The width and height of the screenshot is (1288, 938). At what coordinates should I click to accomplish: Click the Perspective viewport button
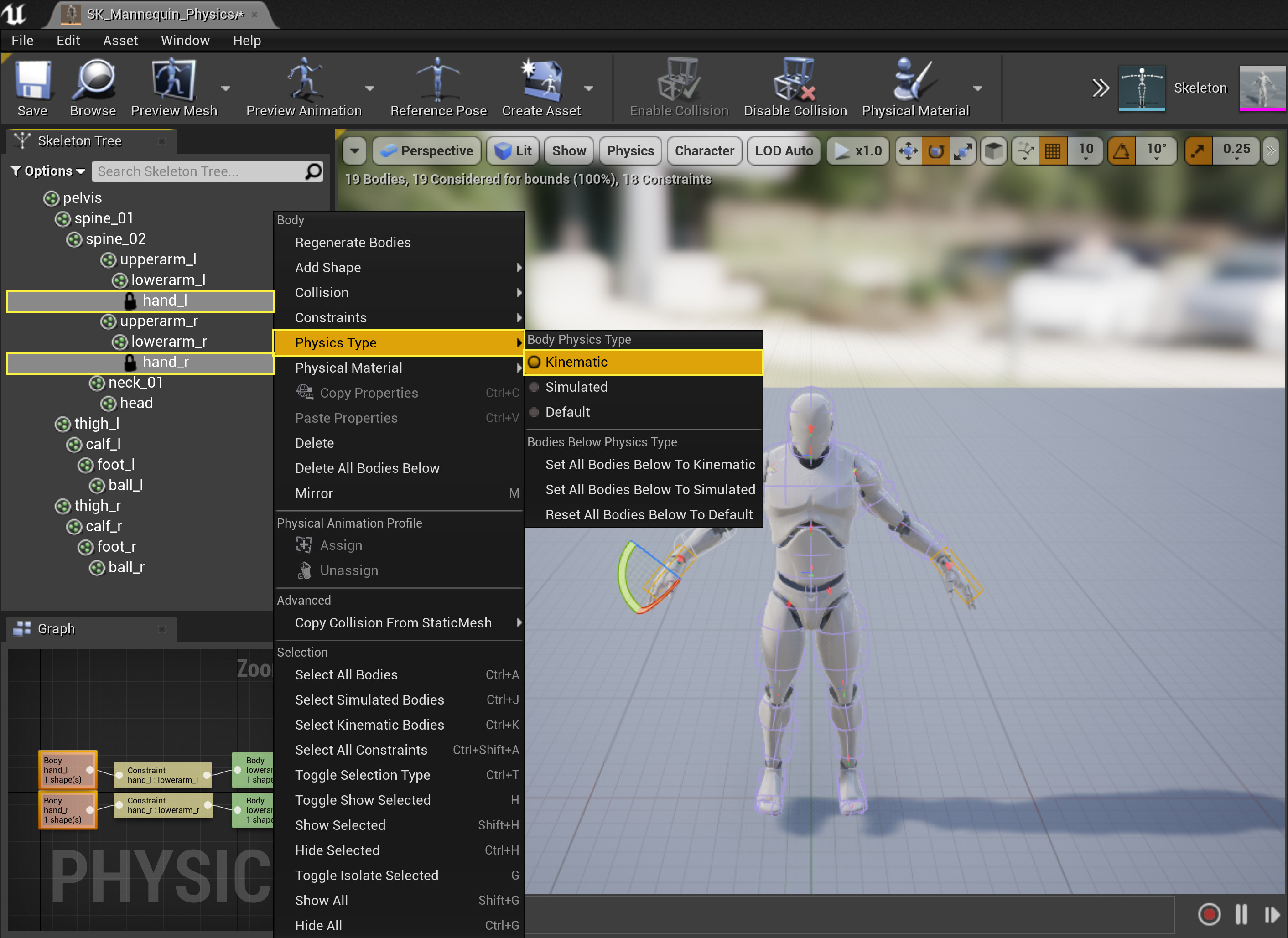(426, 151)
